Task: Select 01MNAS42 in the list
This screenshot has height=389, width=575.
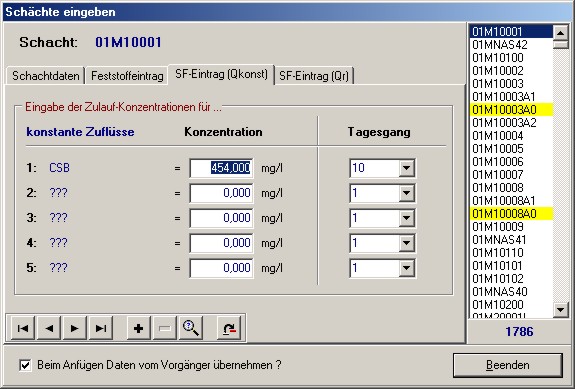Action: click(x=511, y=45)
